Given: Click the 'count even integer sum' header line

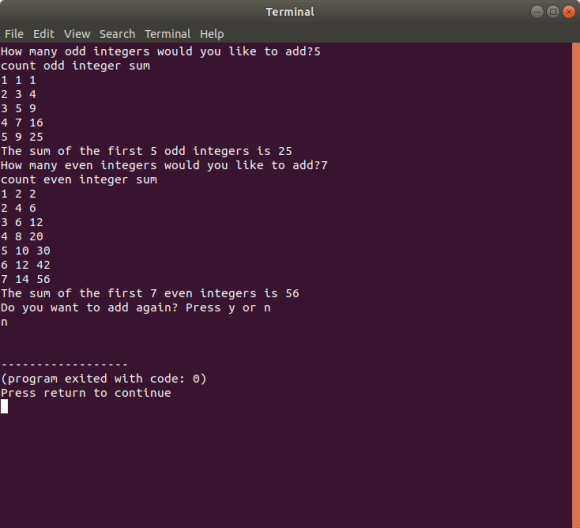Looking at the screenshot, I should click(79, 180).
